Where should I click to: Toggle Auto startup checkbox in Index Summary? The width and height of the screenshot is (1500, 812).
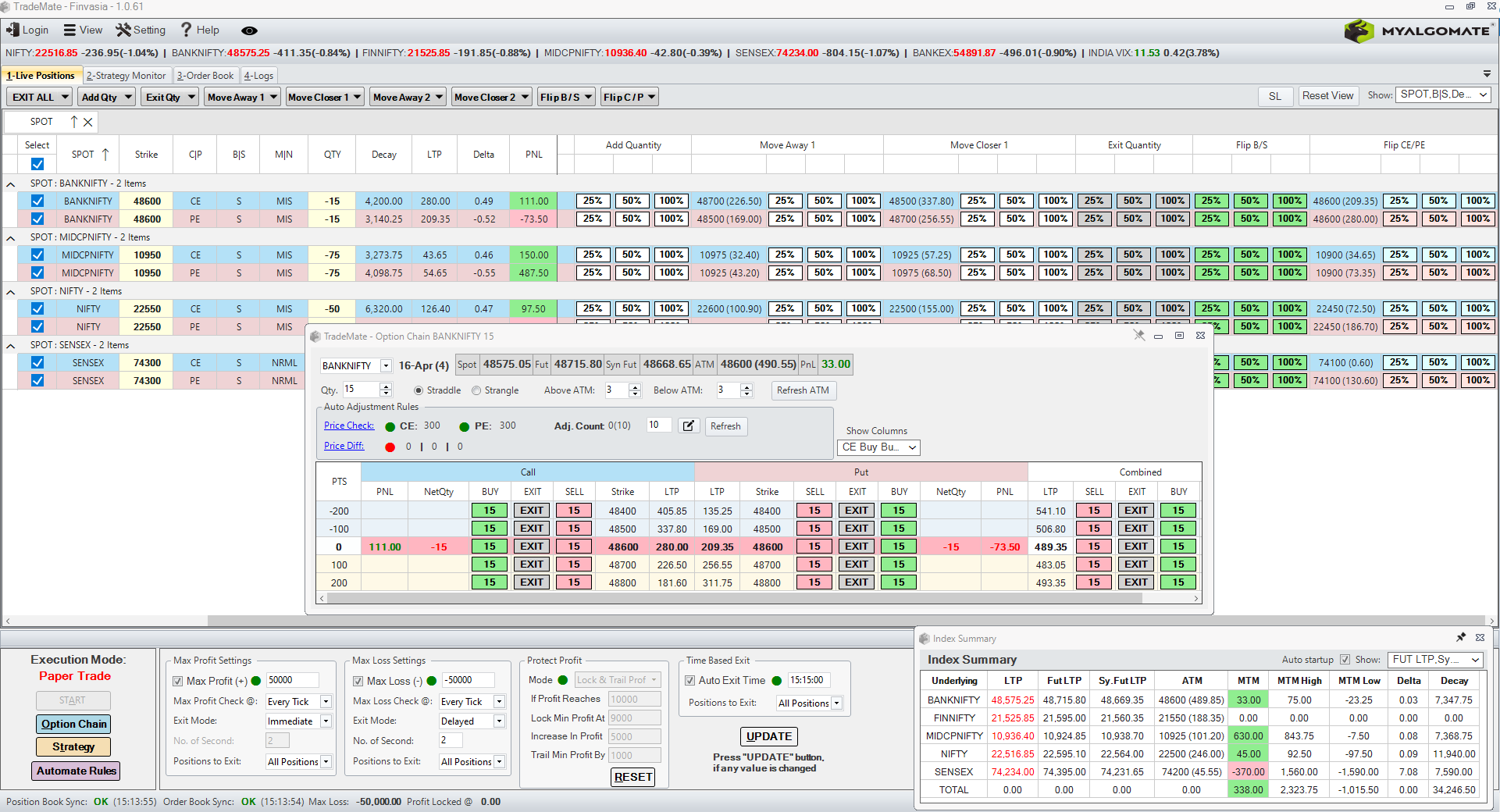pos(1345,660)
